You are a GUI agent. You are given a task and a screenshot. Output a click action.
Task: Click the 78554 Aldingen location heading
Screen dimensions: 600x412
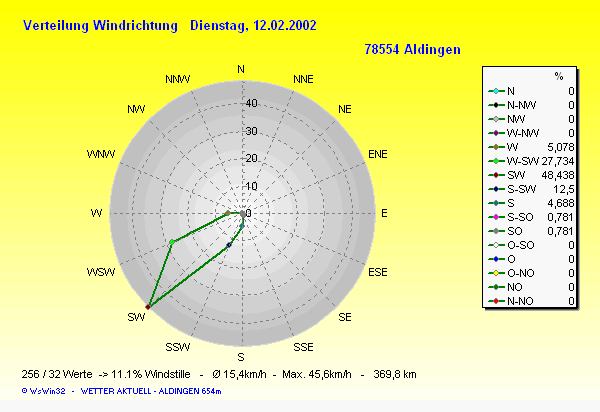pyautogui.click(x=412, y=48)
